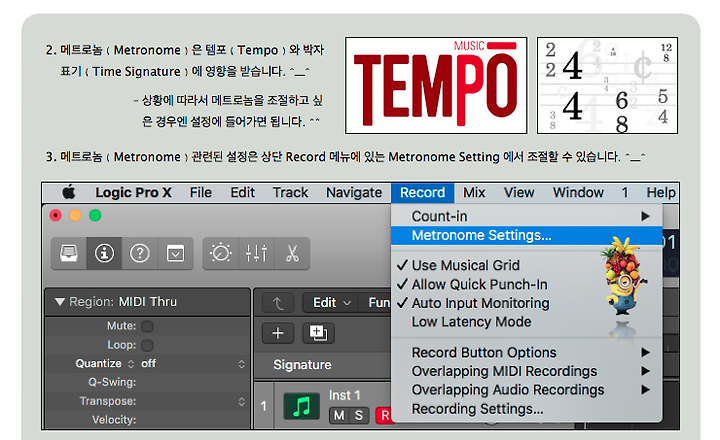Open the Library panel icon
The image size is (720, 440).
click(x=69, y=253)
